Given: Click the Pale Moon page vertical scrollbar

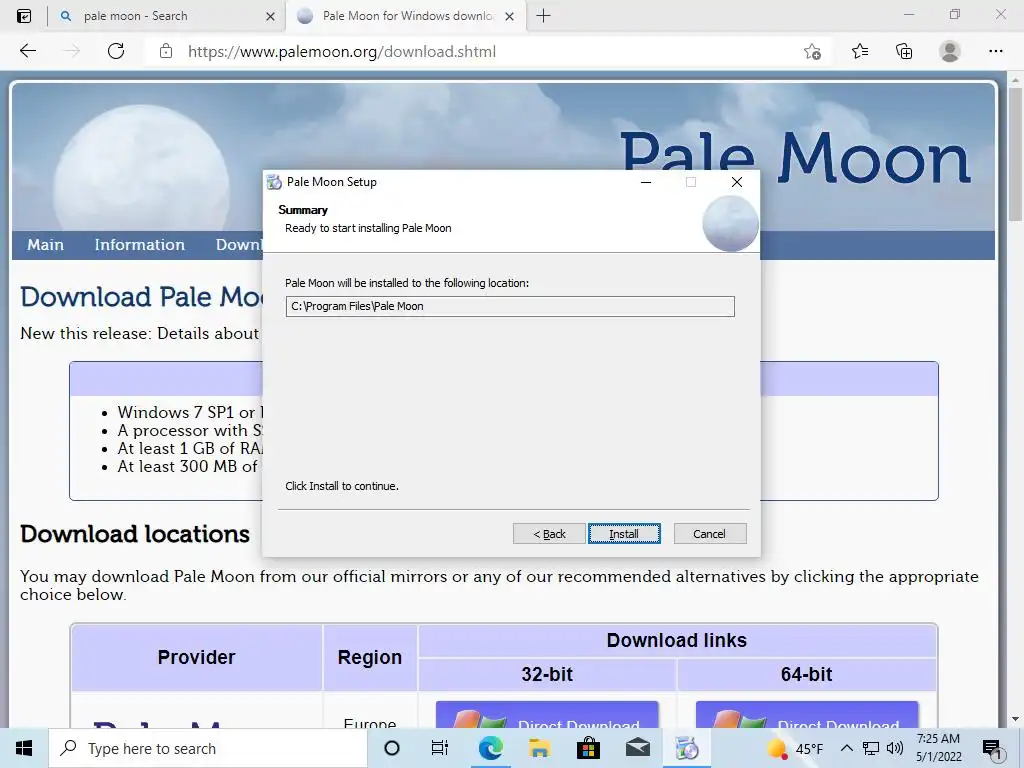Looking at the screenshot, I should click(x=1015, y=155).
